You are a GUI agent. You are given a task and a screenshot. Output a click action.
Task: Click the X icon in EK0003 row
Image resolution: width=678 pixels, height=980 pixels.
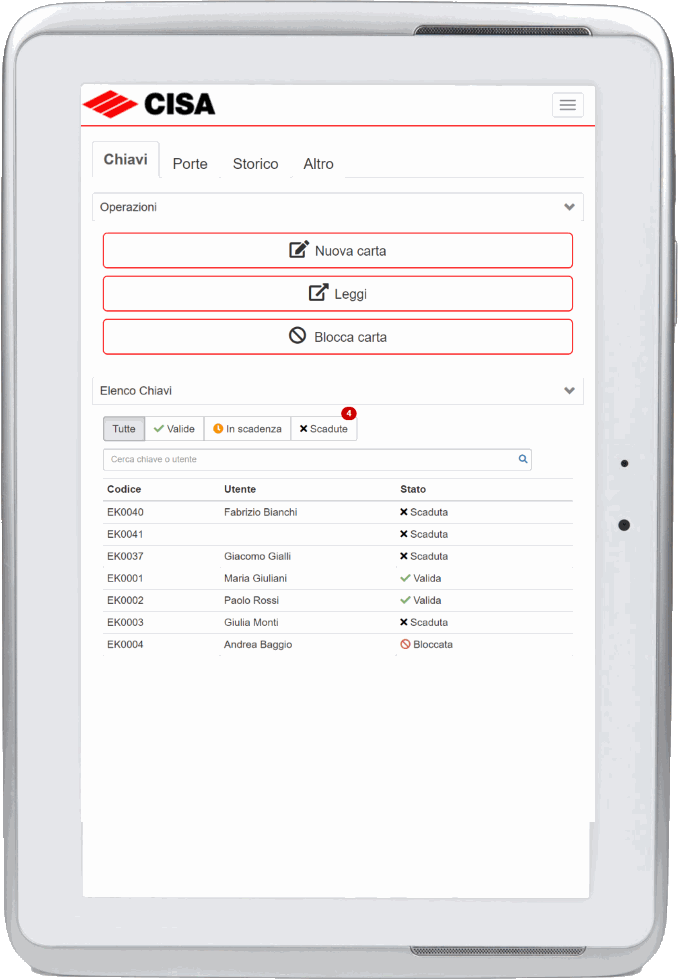coord(404,622)
